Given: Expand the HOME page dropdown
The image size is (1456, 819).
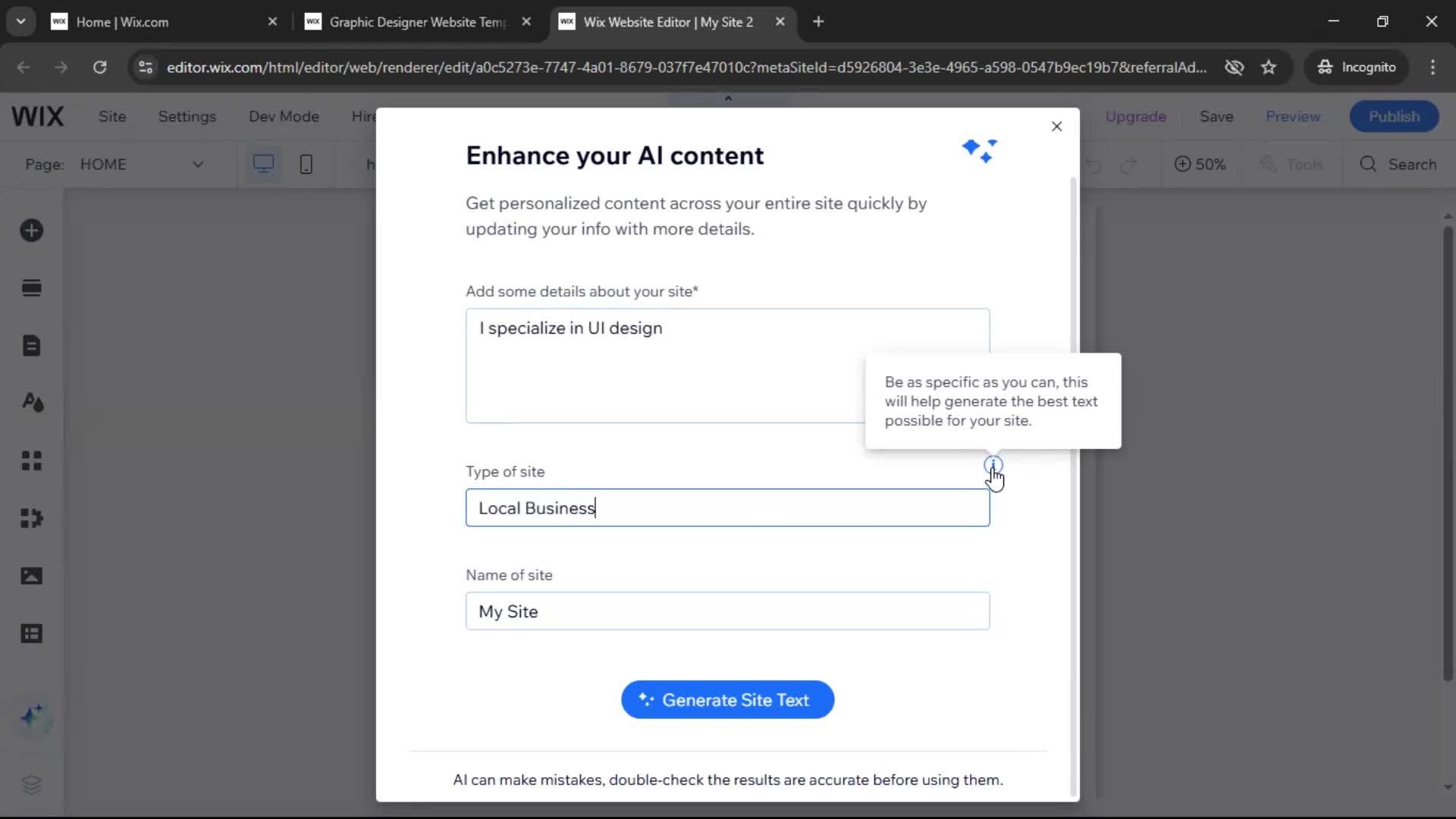Looking at the screenshot, I should coord(198,165).
